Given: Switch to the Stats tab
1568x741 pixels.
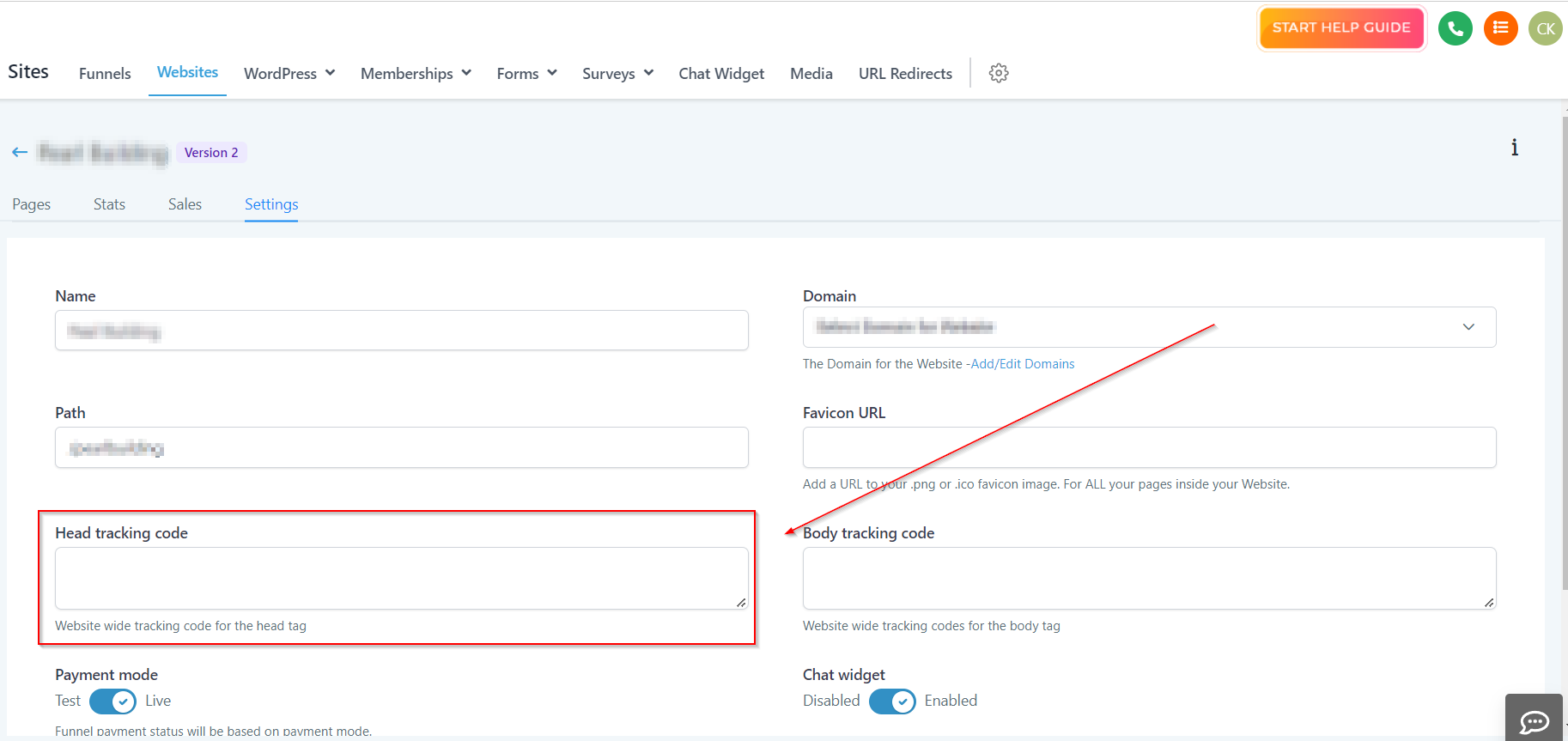Looking at the screenshot, I should [x=109, y=204].
